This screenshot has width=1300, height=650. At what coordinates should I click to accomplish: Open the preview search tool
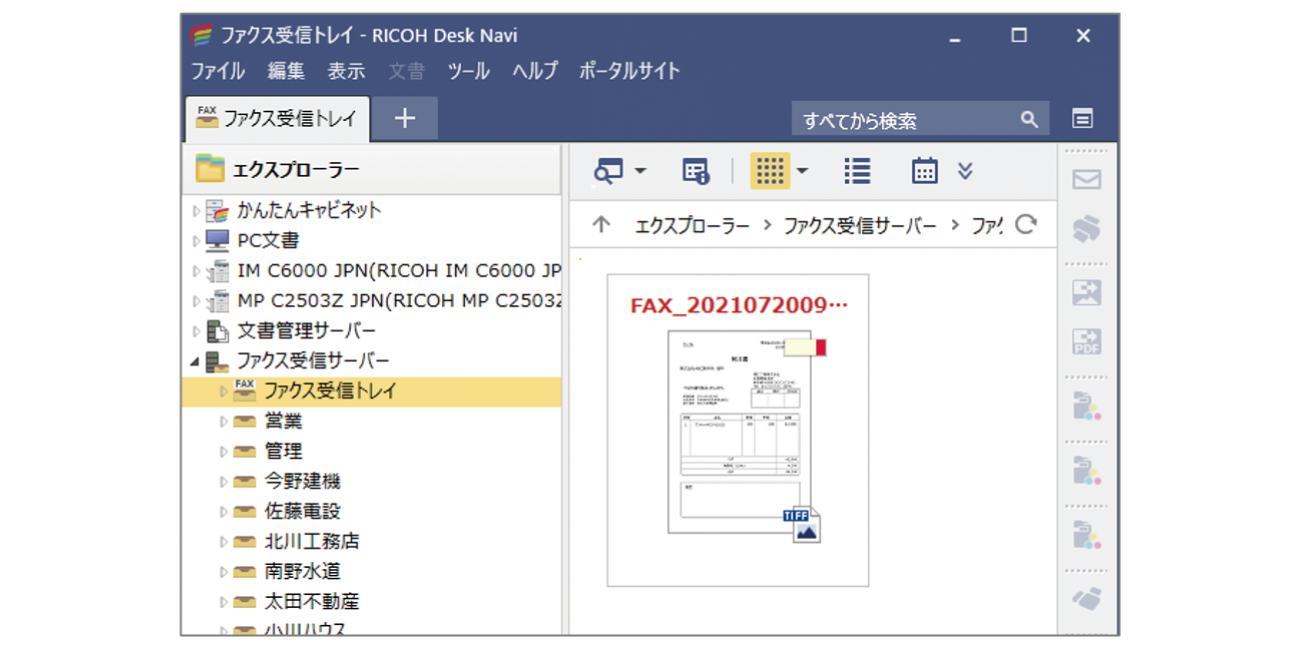(608, 170)
